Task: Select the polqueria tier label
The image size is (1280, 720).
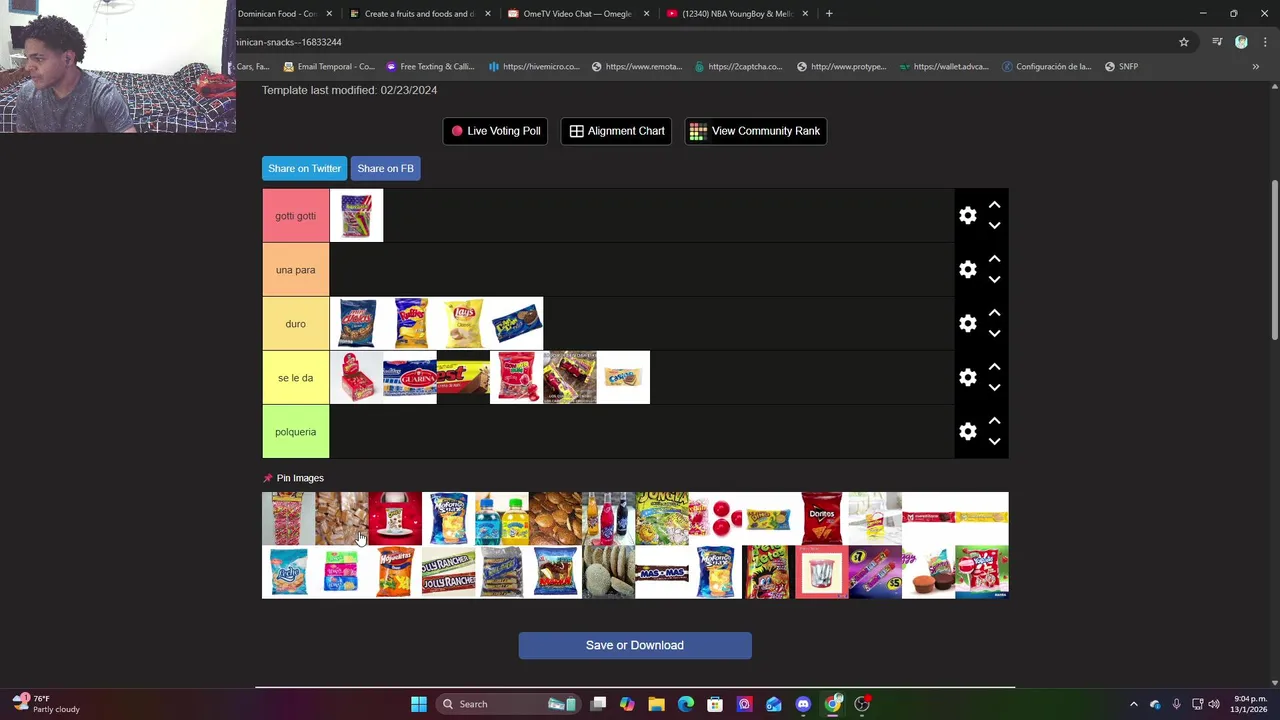Action: pos(295,432)
